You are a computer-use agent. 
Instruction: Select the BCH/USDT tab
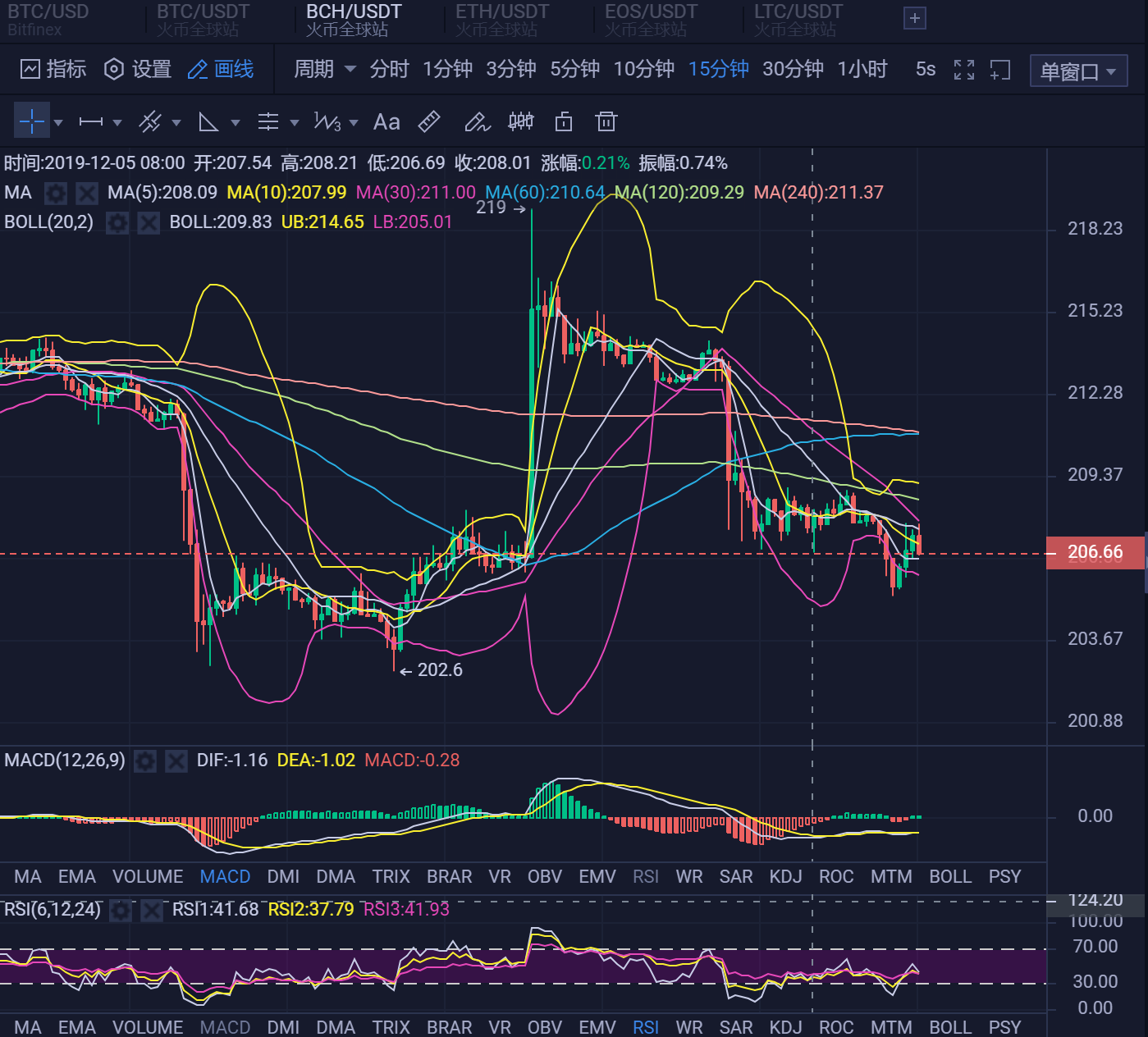[x=354, y=21]
